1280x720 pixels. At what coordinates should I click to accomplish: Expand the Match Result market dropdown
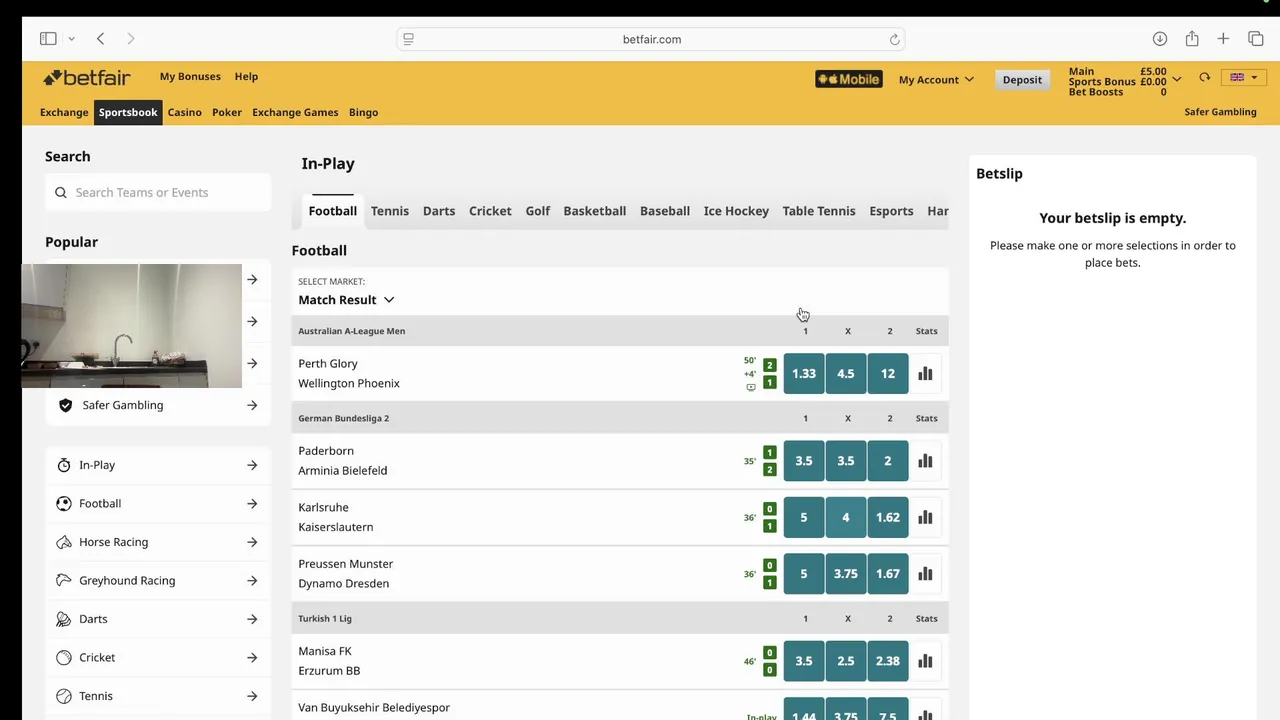pyautogui.click(x=346, y=300)
